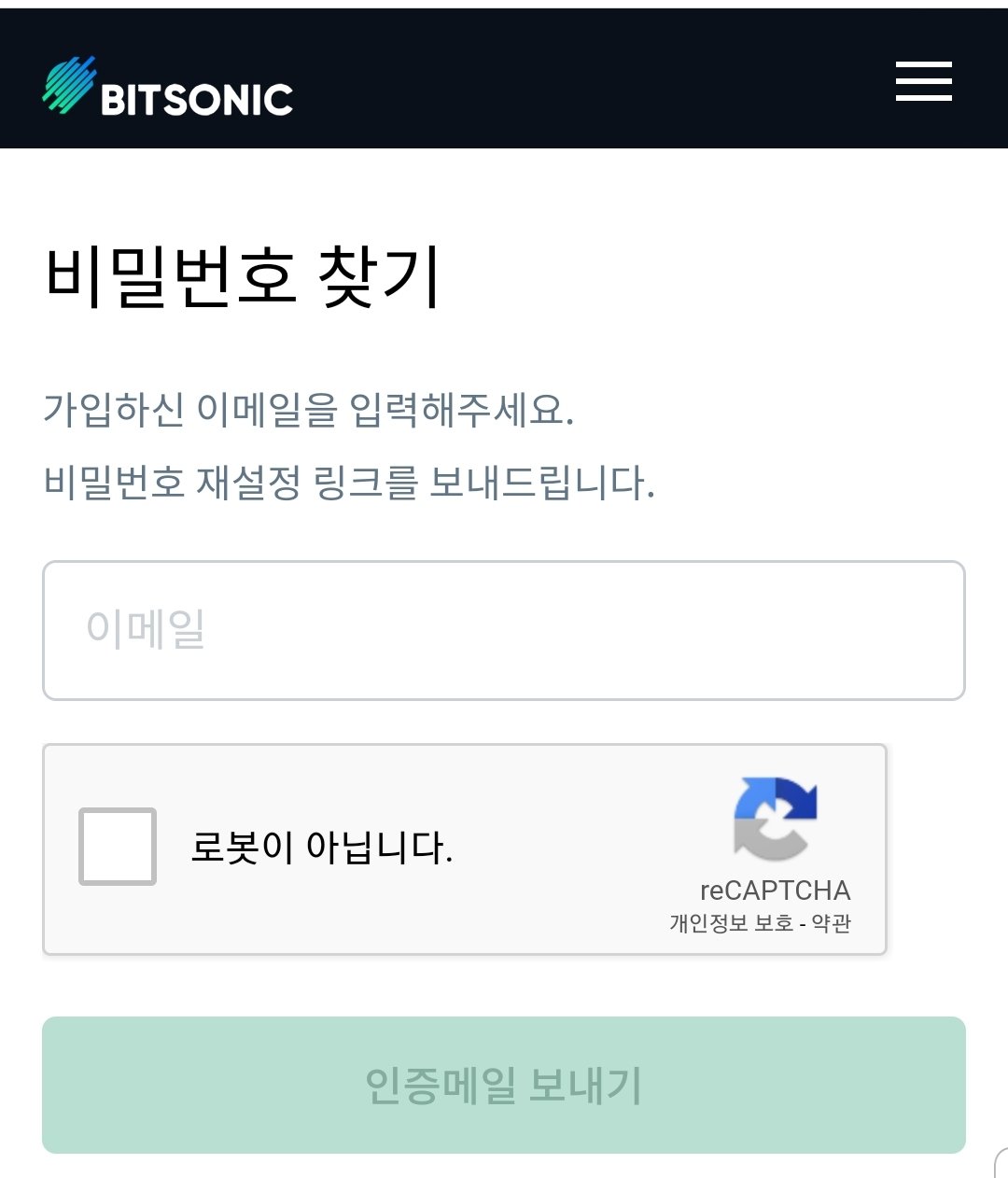Viewport: 1008px width, 1178px height.
Task: Click the reCAPTCHA arrows logo
Action: (775, 819)
